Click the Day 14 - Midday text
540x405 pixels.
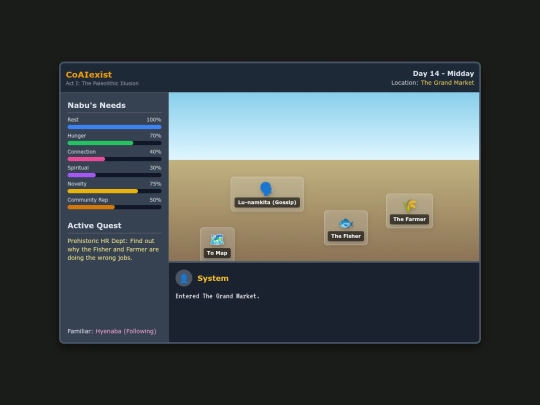(443, 74)
